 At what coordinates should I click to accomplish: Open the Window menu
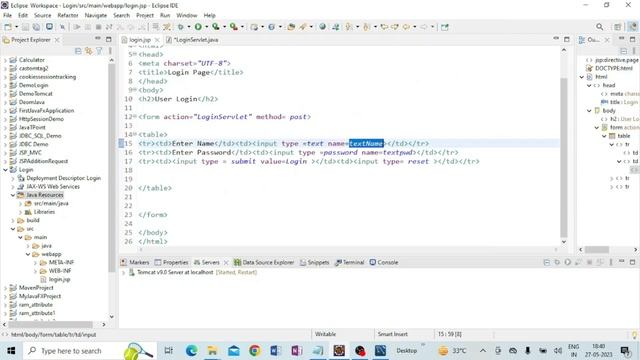click(x=187, y=15)
